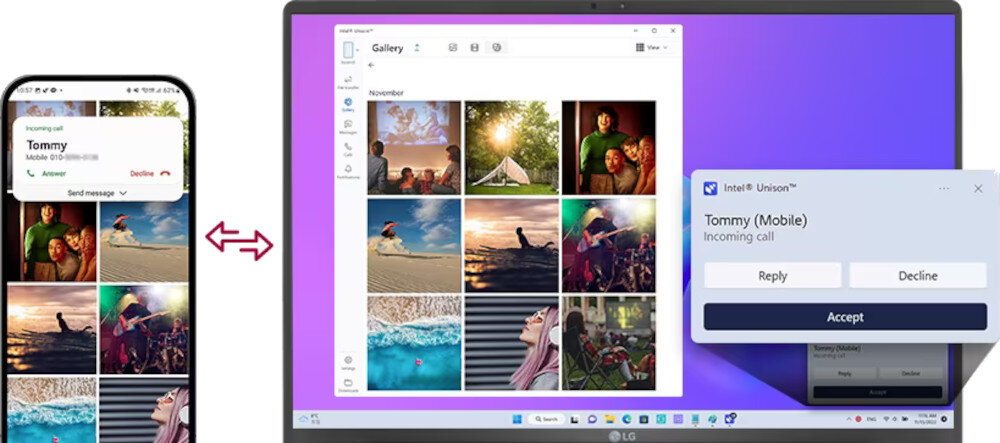1000x443 pixels.
Task: Open the weather widget on taskbar
Action: pos(309,418)
